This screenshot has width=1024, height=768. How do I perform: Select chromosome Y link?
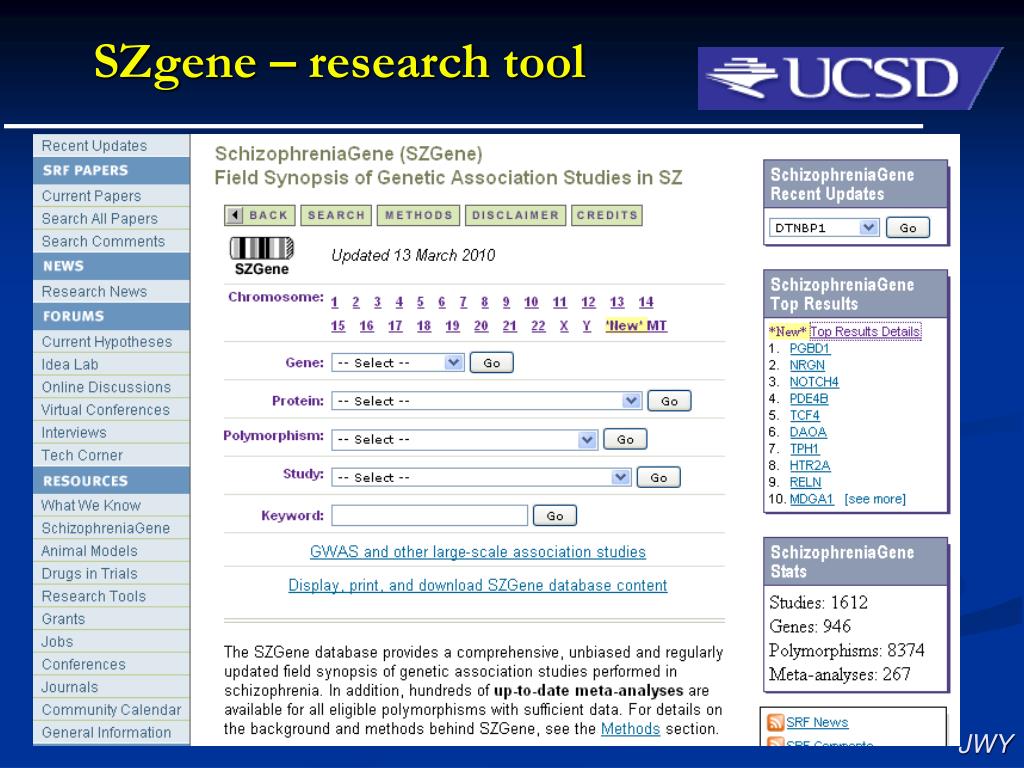tap(586, 326)
